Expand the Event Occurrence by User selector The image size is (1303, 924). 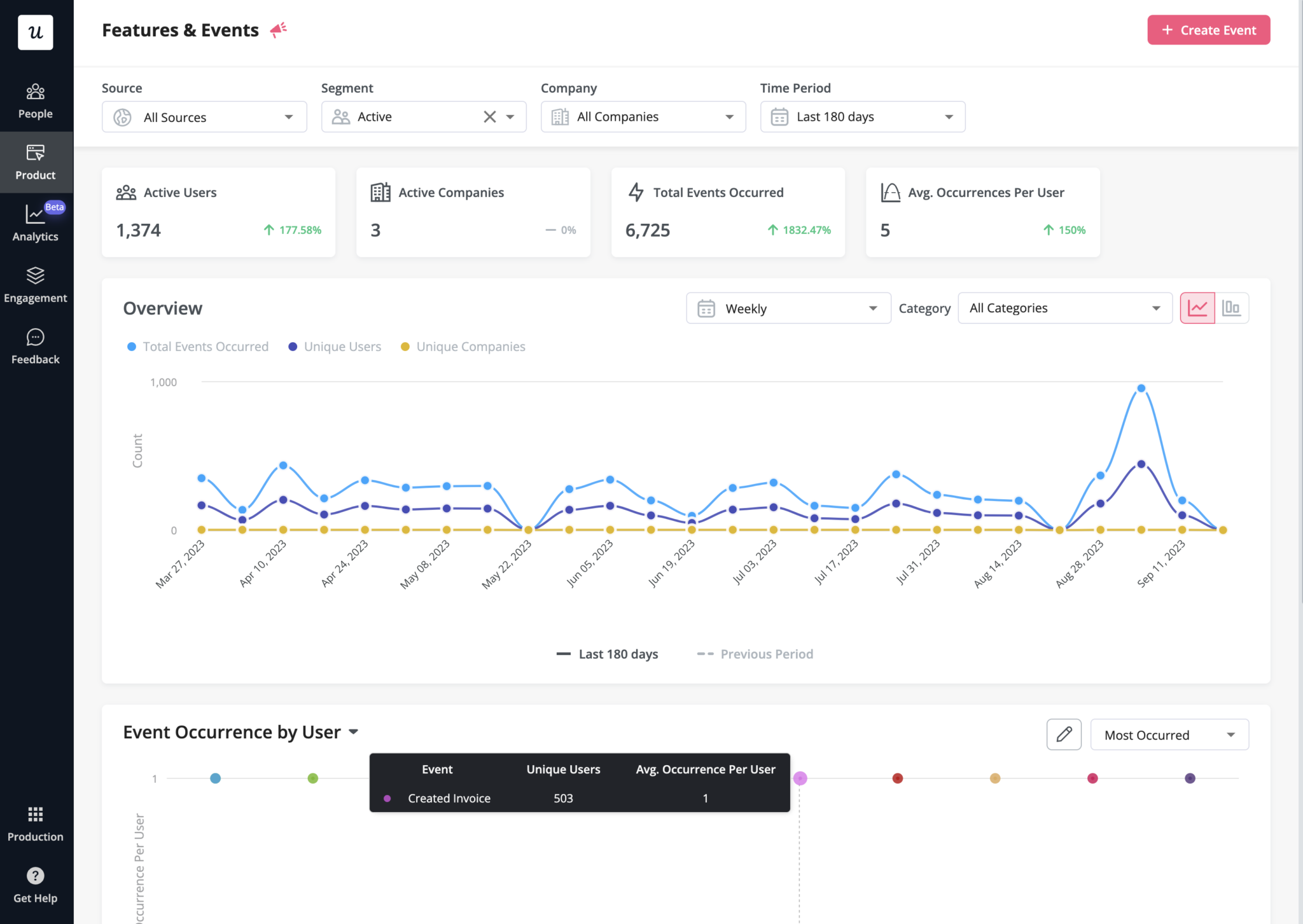(354, 732)
